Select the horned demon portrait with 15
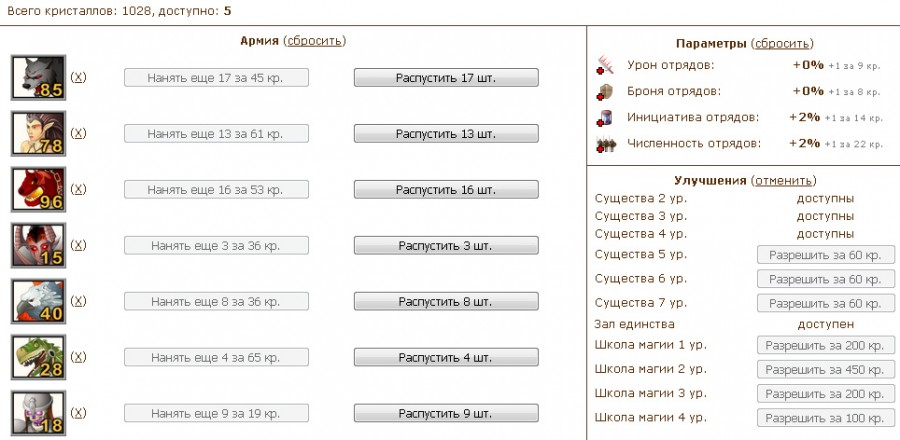 click(x=38, y=246)
